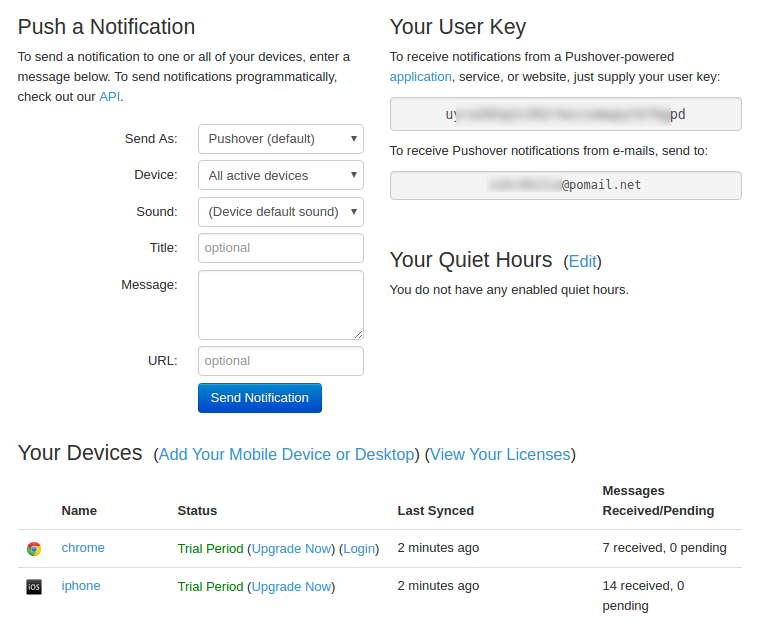The image size is (761, 626).
Task: Open the Send As dropdown
Action: [281, 139]
